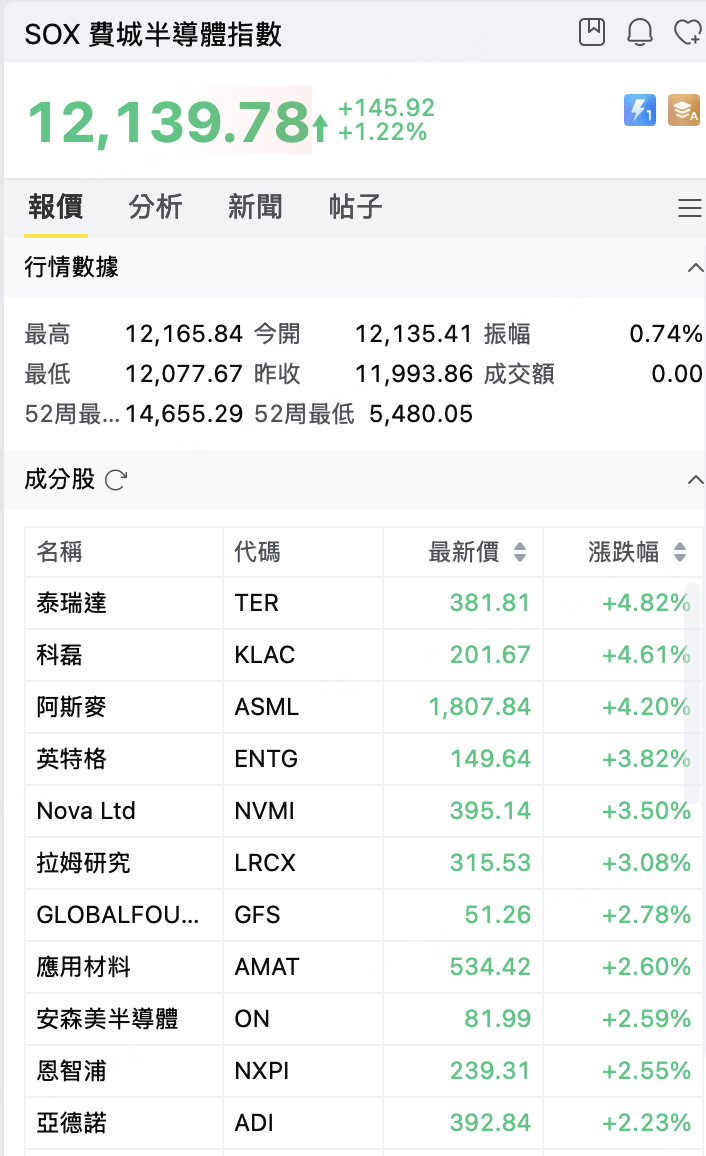The height and width of the screenshot is (1156, 706).
Task: Click the blue lightning quick-trade icon
Action: [x=640, y=111]
